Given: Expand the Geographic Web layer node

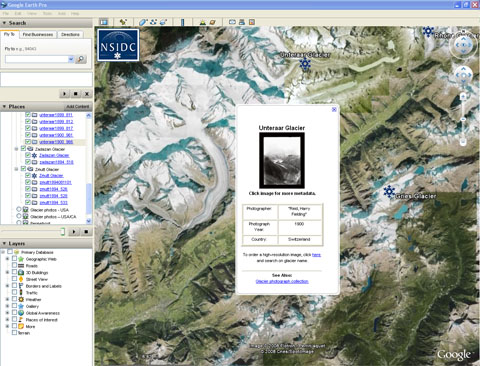Looking at the screenshot, I should coord(7,259).
